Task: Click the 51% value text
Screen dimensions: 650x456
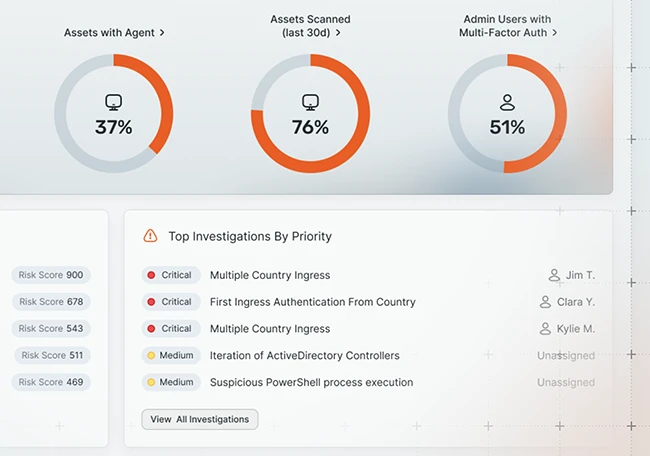Action: (507, 127)
